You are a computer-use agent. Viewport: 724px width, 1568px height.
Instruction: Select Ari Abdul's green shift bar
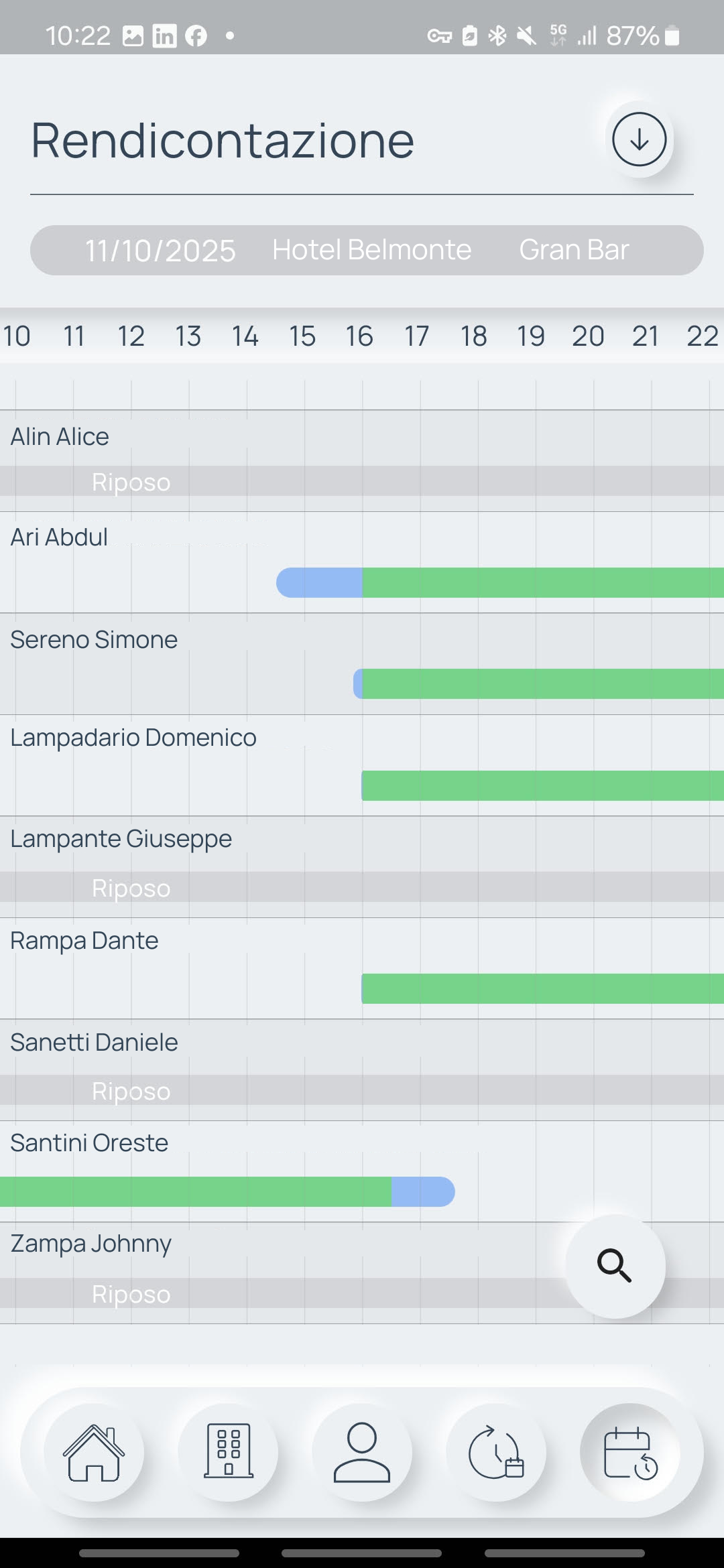tap(543, 582)
